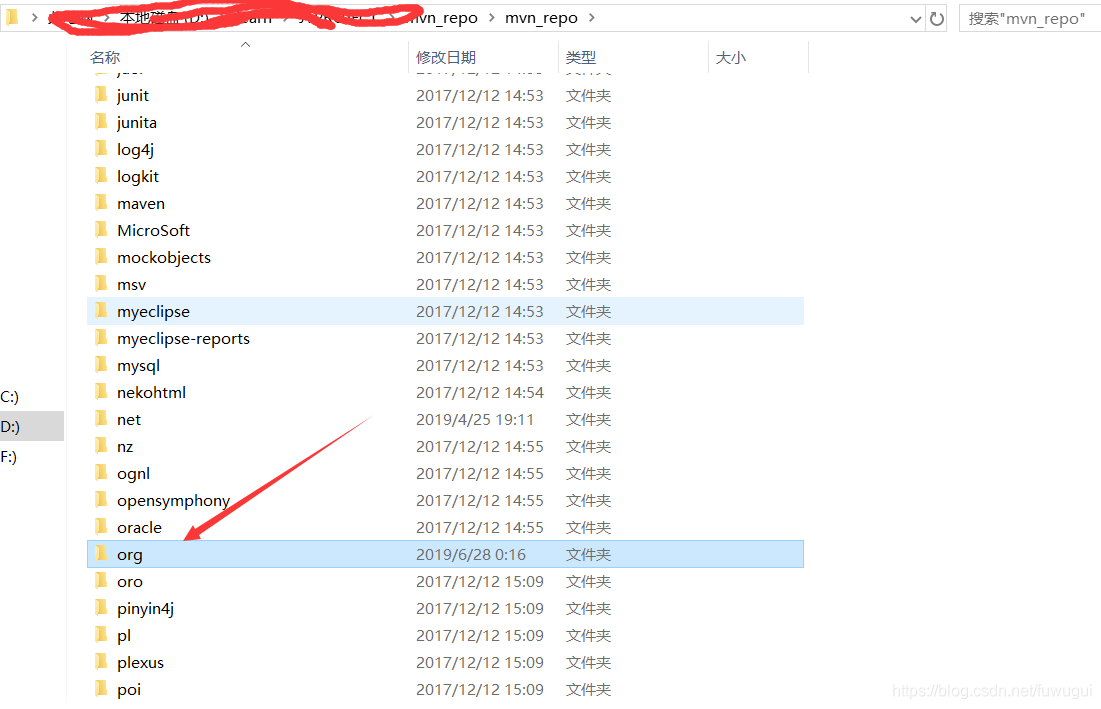The width and height of the screenshot is (1101, 709).
Task: Click the msv folder icon
Action: [x=101, y=284]
